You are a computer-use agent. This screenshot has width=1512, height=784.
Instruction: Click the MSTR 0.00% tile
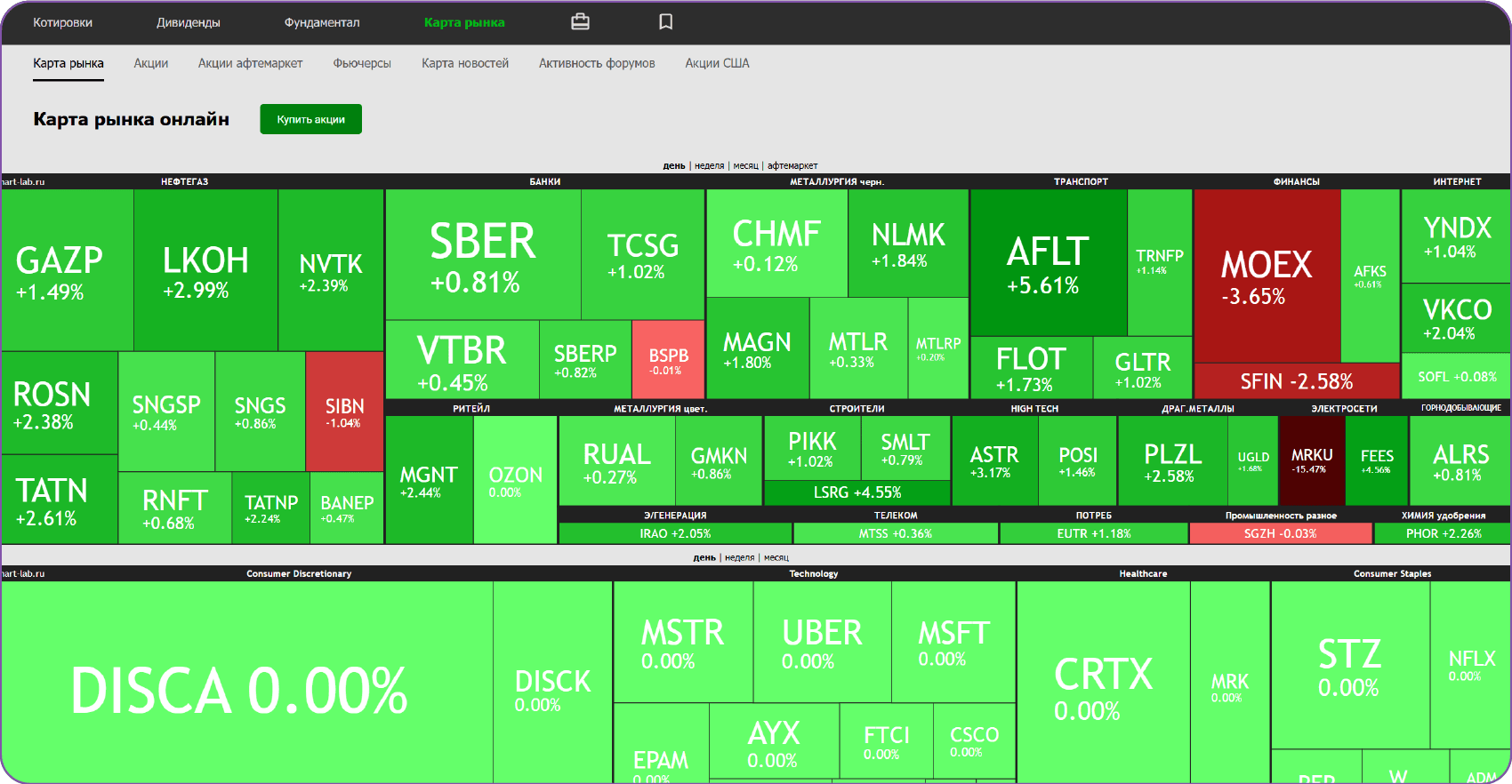coord(683,642)
